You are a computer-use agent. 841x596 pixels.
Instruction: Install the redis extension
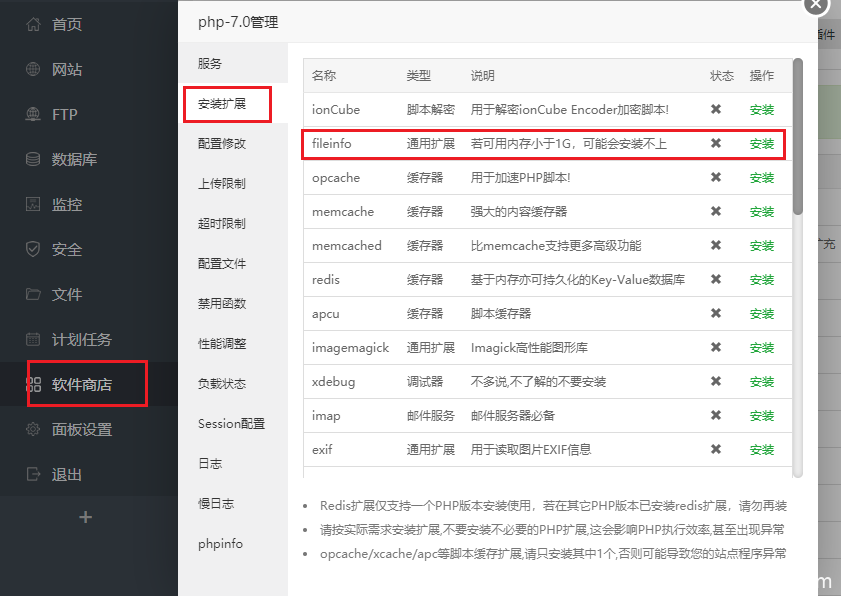pos(762,280)
